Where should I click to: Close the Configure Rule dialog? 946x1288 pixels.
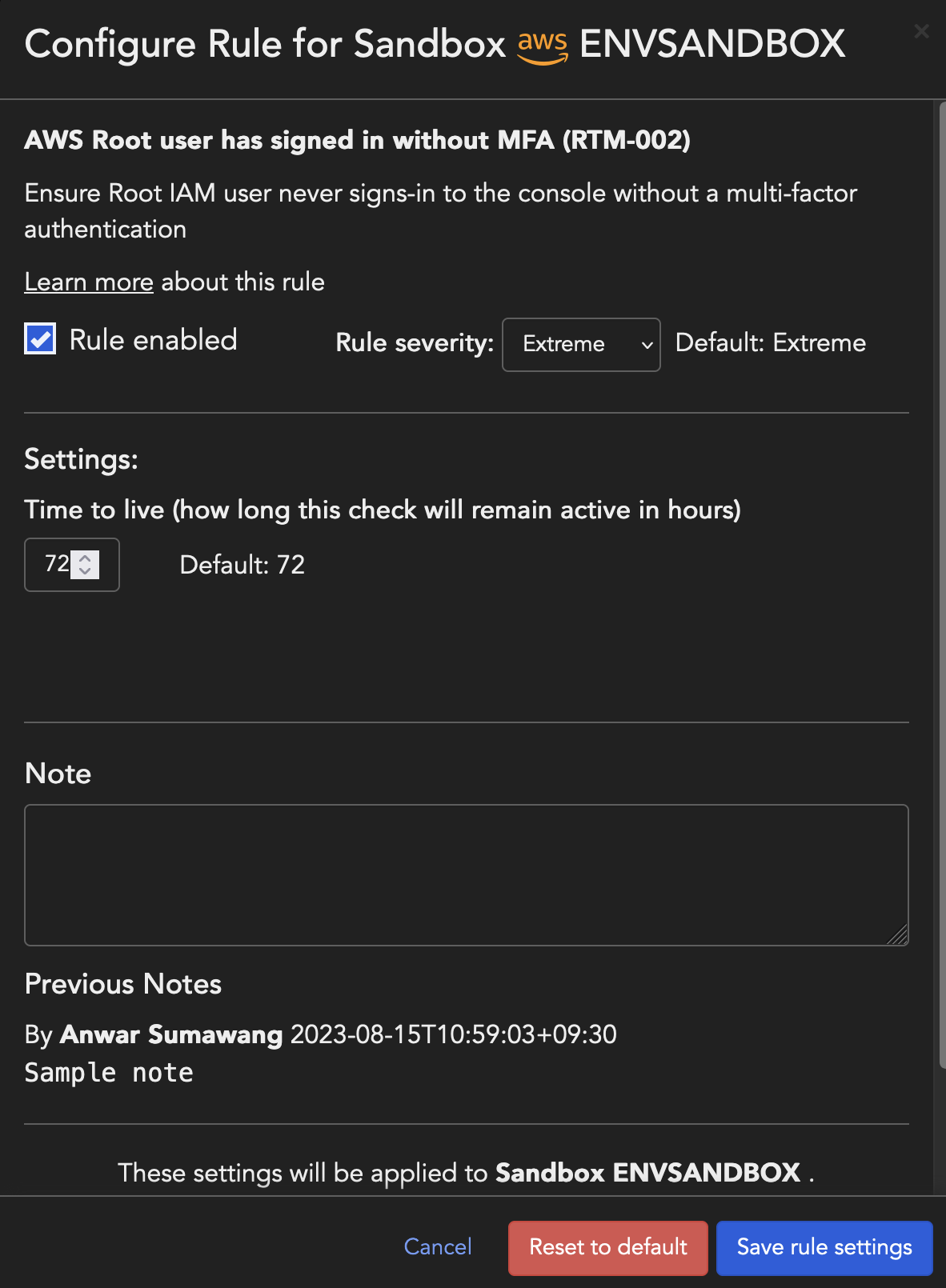tap(921, 31)
